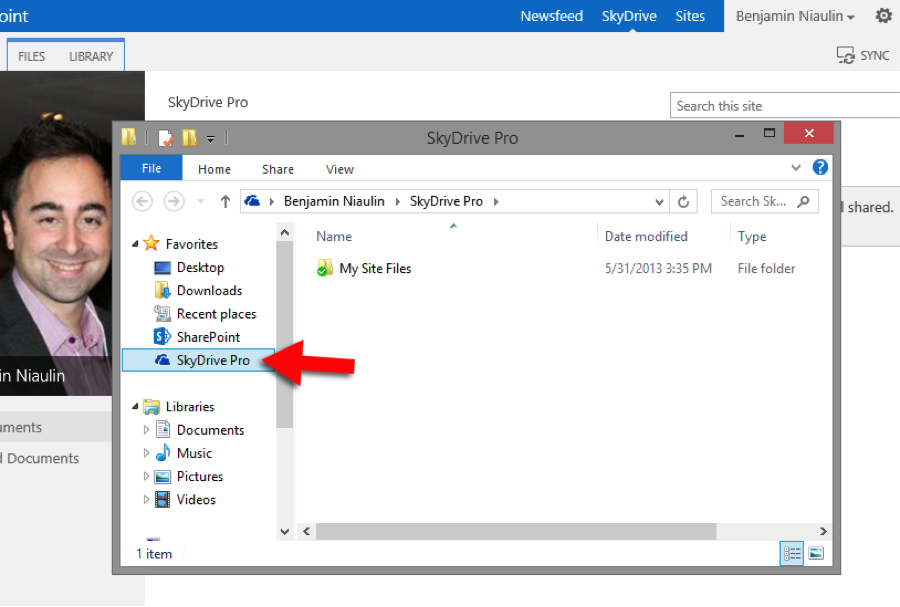Open the Recent locations dropdown arrow
900x607 pixels.
200,201
